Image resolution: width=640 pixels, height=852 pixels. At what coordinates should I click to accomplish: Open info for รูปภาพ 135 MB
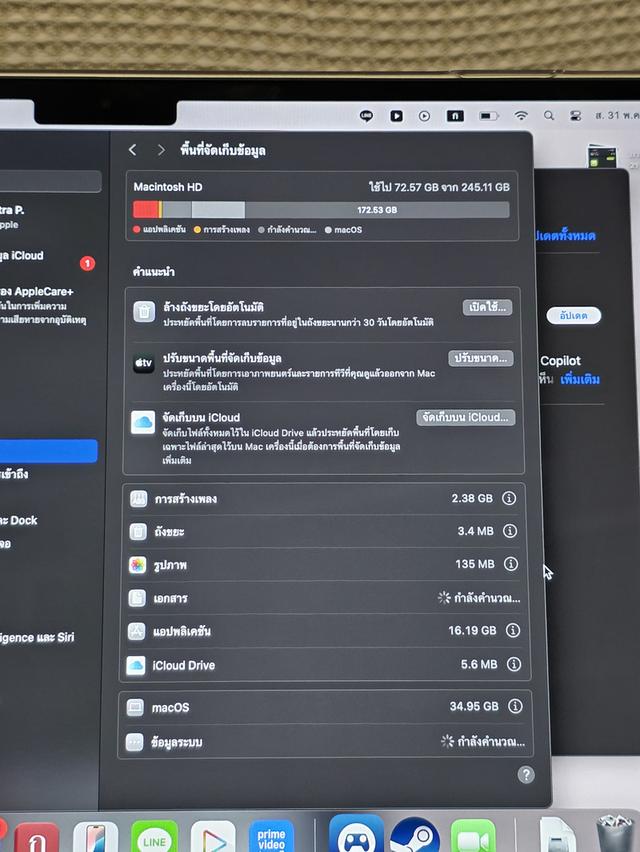pos(511,564)
